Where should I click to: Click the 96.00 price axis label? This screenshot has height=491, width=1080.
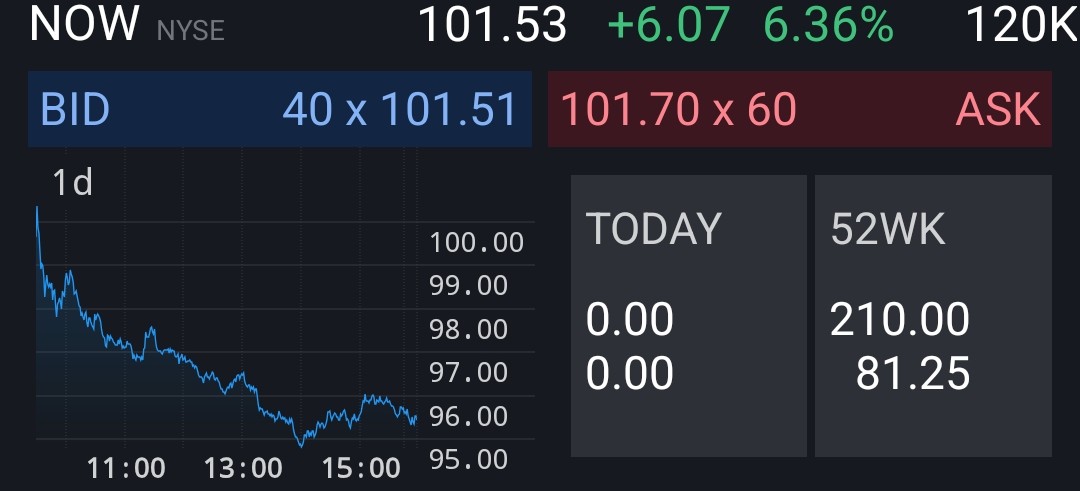[468, 416]
